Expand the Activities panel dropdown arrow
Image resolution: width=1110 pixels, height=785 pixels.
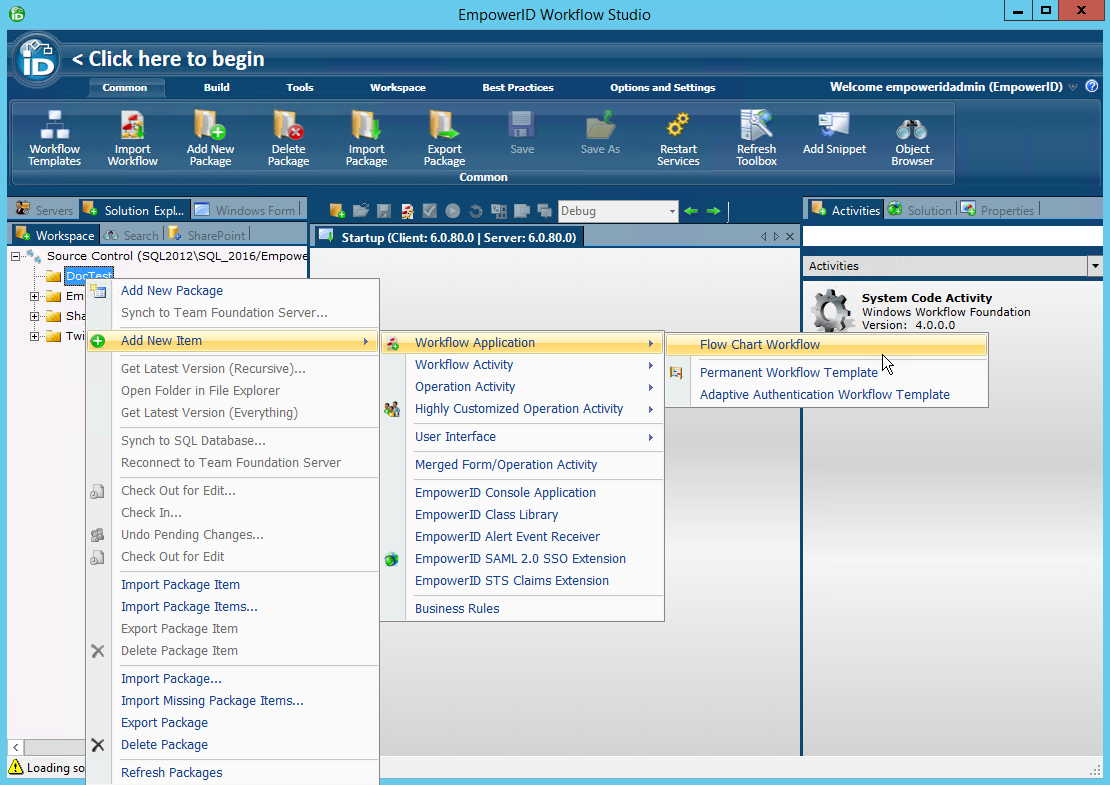tap(1095, 267)
